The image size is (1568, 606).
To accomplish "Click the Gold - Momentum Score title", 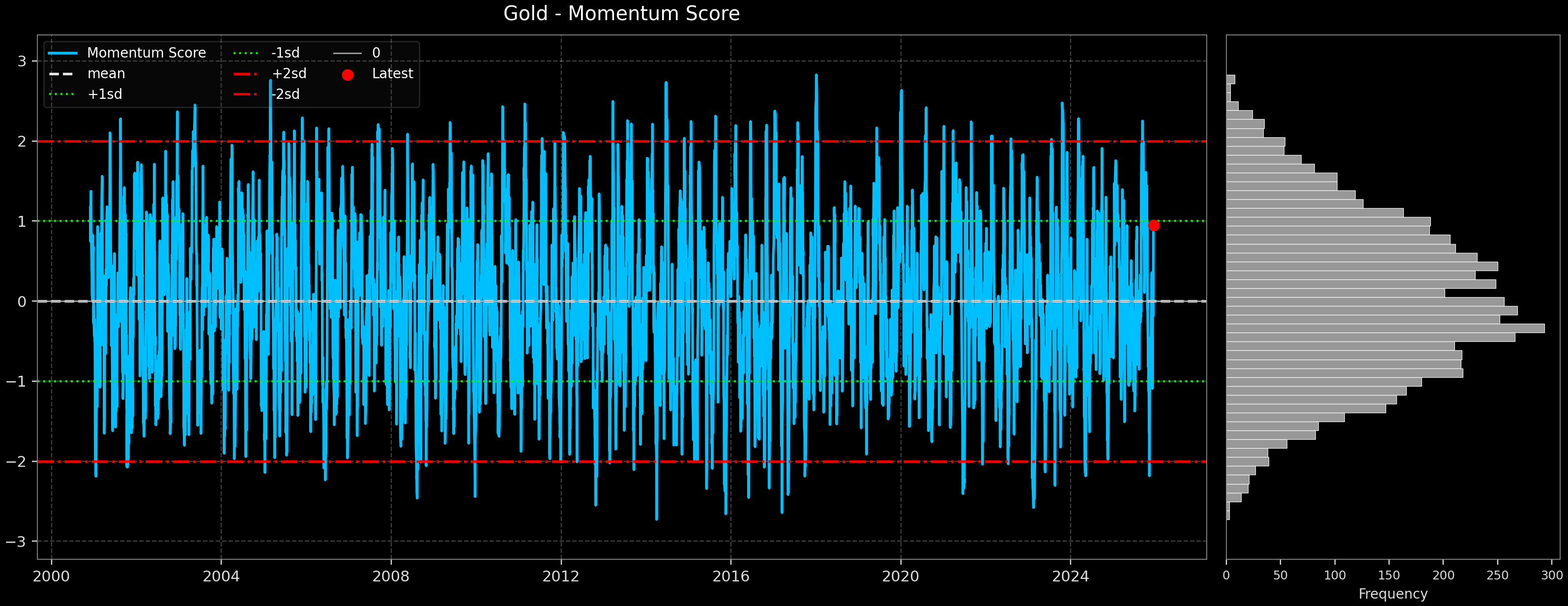I will coord(621,13).
